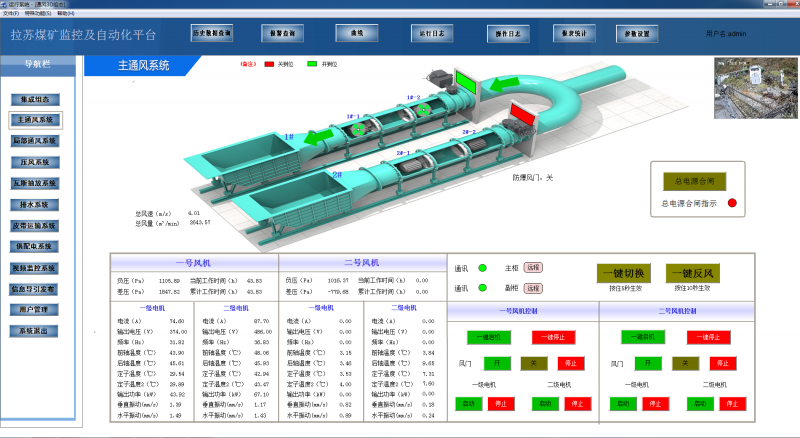
Task: Open the 特殊功能(S) menu
Action: click(x=37, y=13)
